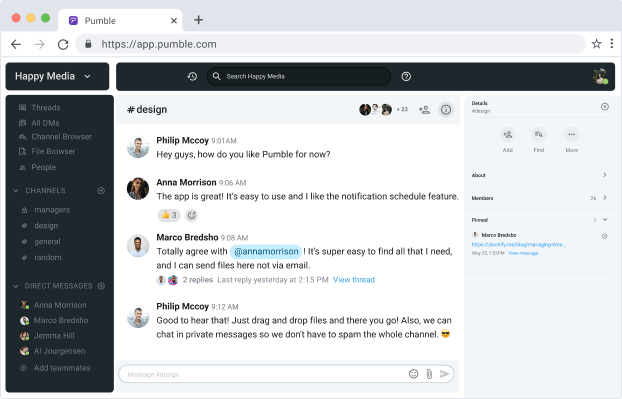Viewport: 622px width, 399px height.
Task: Open browser three-dot menu
Action: tap(612, 43)
